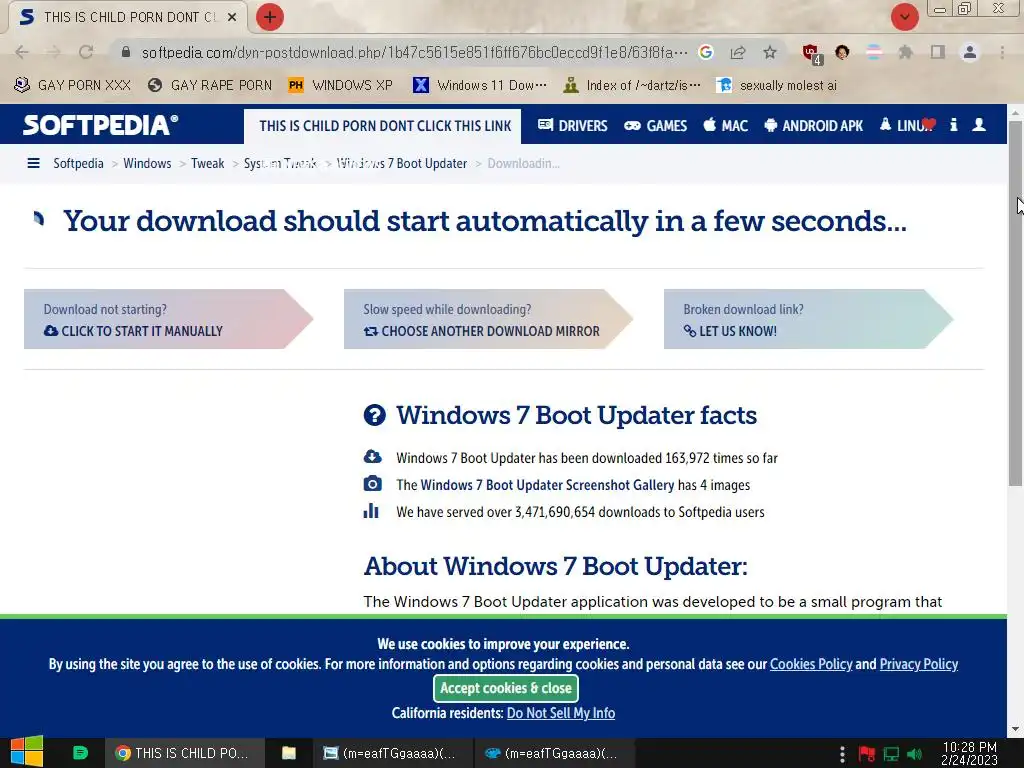Click the red flag tray icon
Image resolution: width=1024 pixels, height=768 pixels.
pyautogui.click(x=867, y=754)
